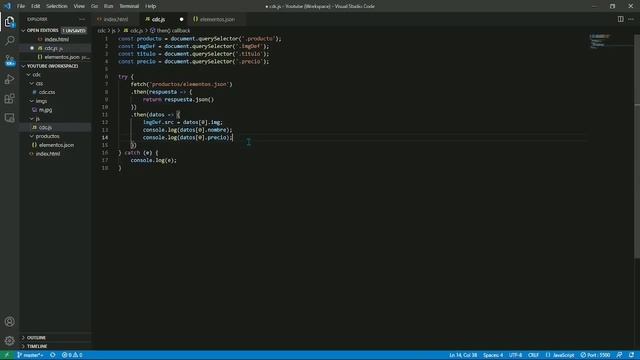Open the Help menu

click(x=151, y=6)
